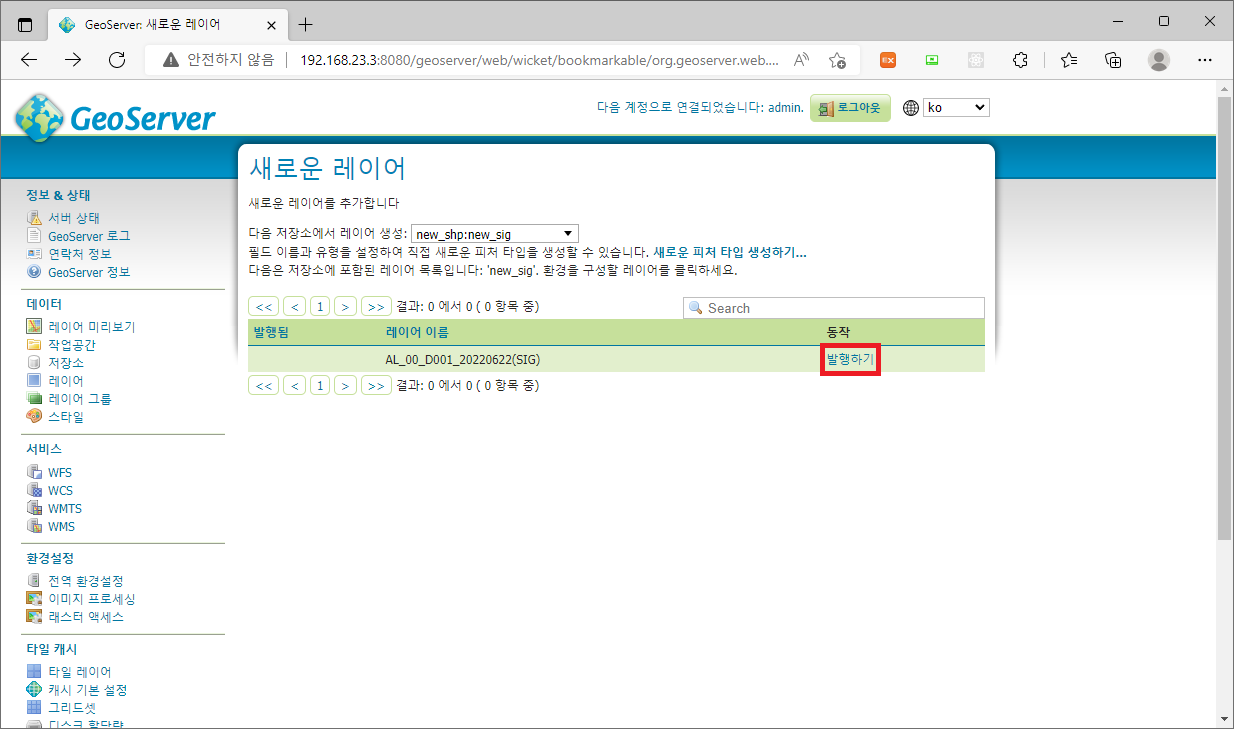Open the GeoServer 정보 page

click(89, 272)
